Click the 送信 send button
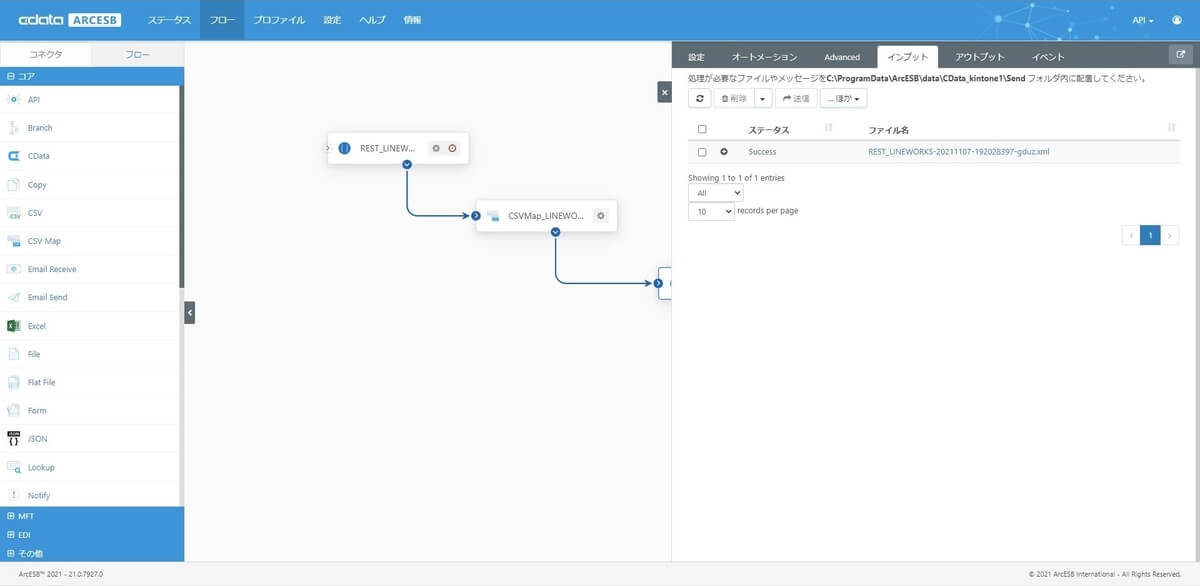This screenshot has height=586, width=1200. coord(796,98)
